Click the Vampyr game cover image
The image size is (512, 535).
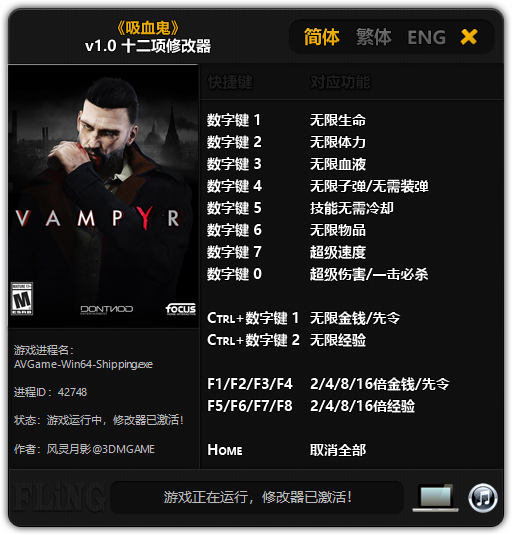tap(103, 196)
